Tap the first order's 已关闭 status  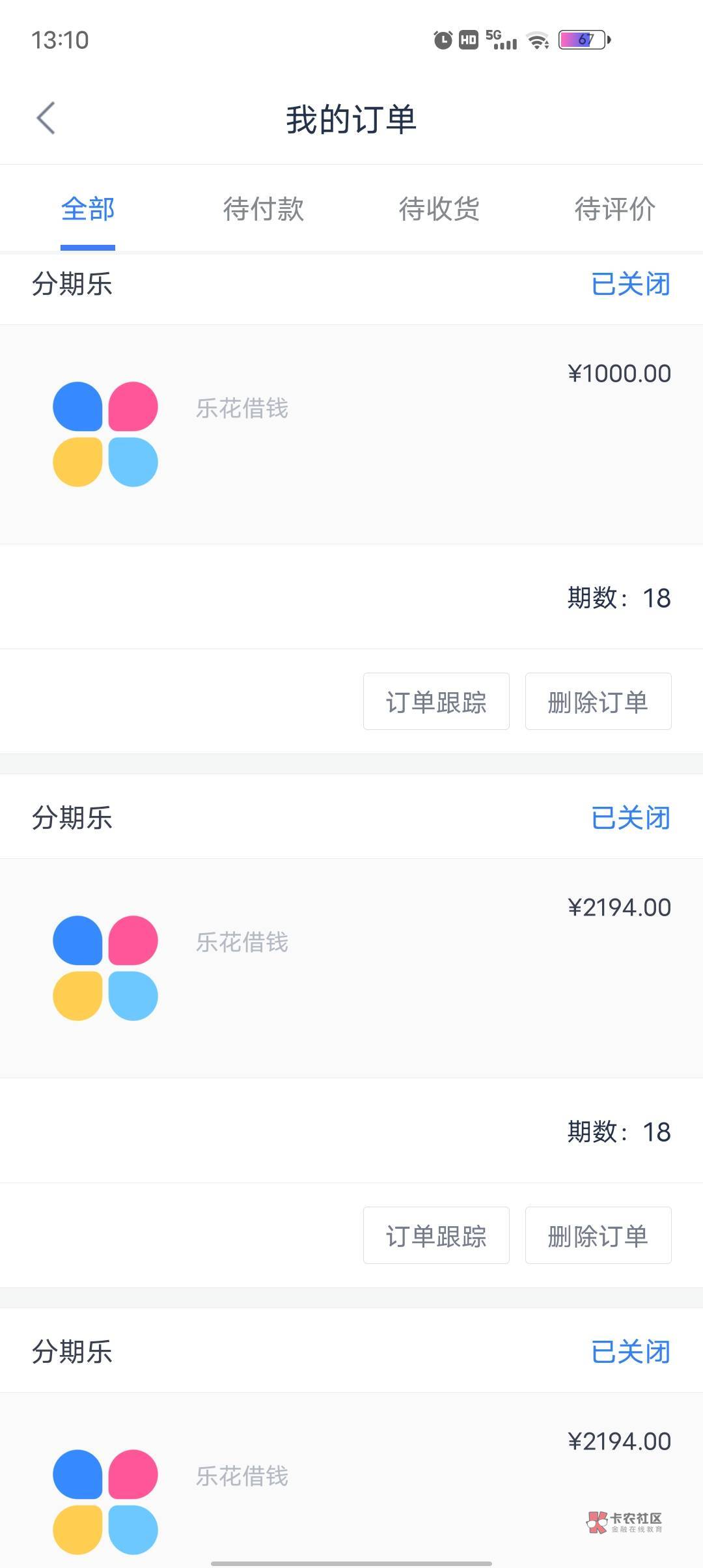click(x=630, y=285)
